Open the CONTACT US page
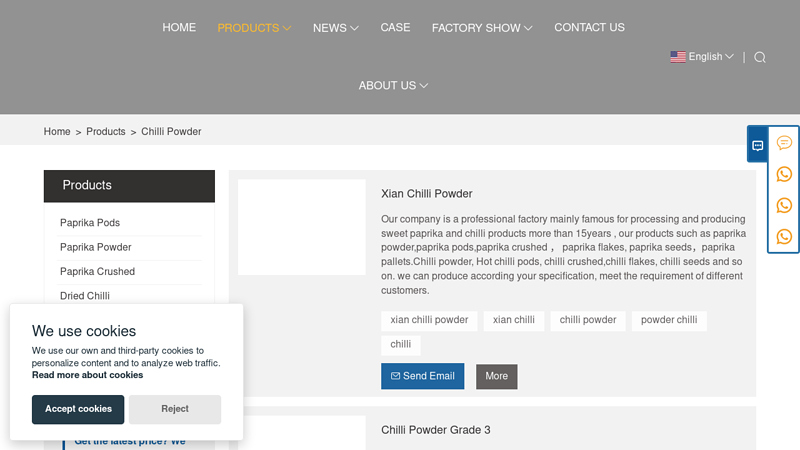Viewport: 800px width, 450px height. pyautogui.click(x=589, y=28)
